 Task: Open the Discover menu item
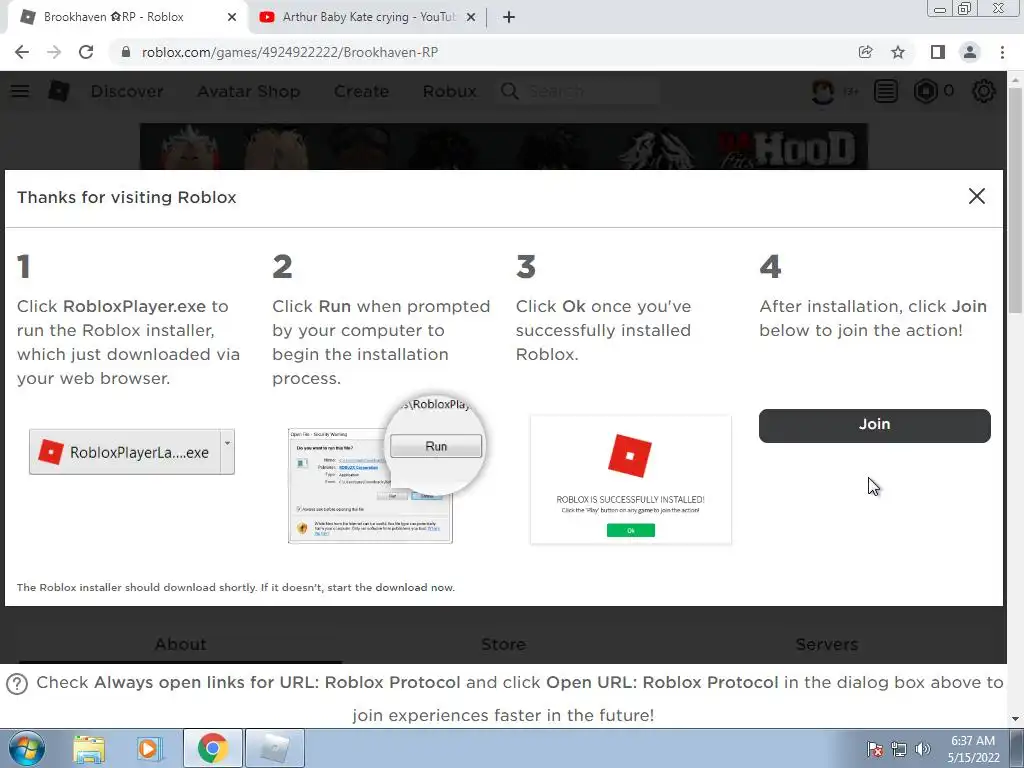(127, 91)
